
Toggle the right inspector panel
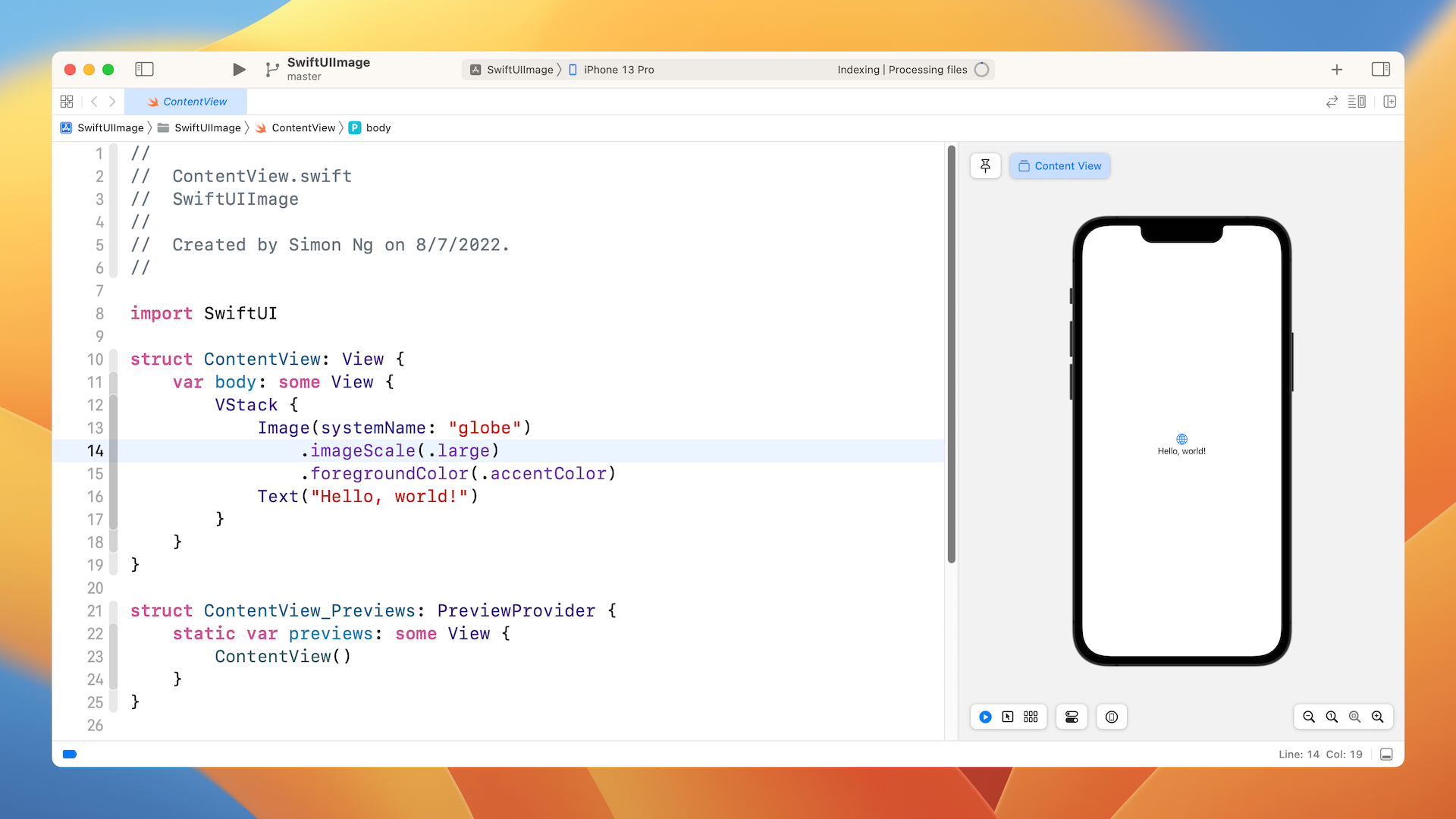pyautogui.click(x=1380, y=69)
